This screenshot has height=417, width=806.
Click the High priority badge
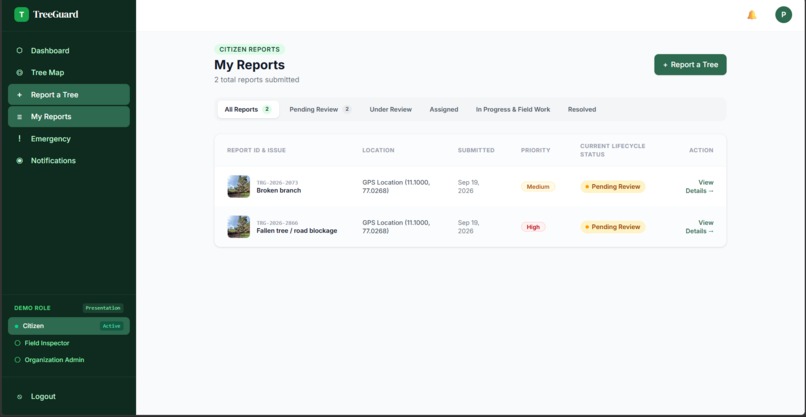533,227
